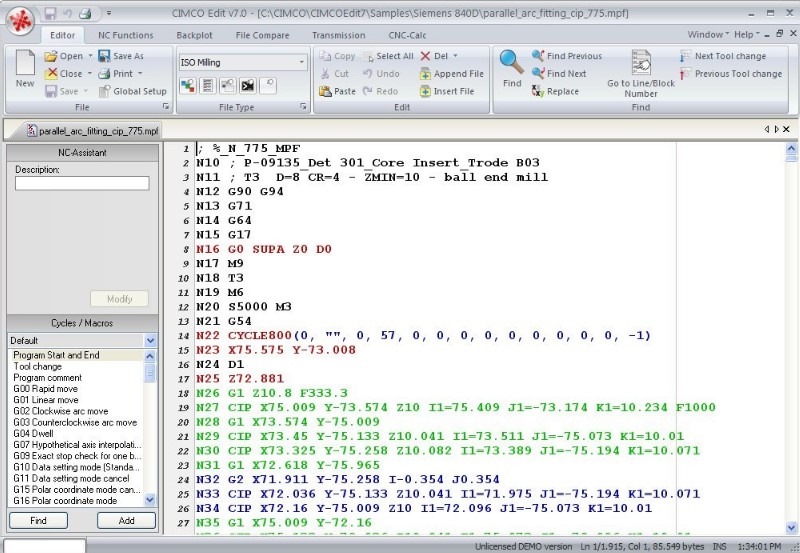Screen dimensions: 800x553
Task: Open the Backplot tab
Action: pos(194,35)
